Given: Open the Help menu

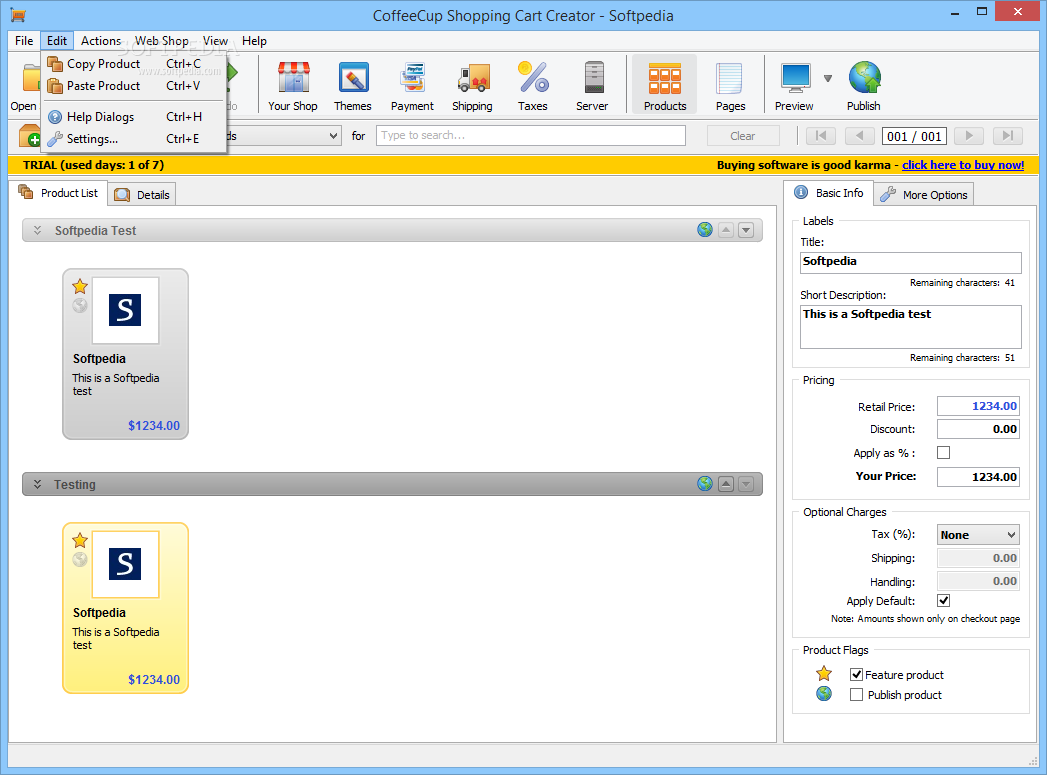Looking at the screenshot, I should tap(254, 41).
